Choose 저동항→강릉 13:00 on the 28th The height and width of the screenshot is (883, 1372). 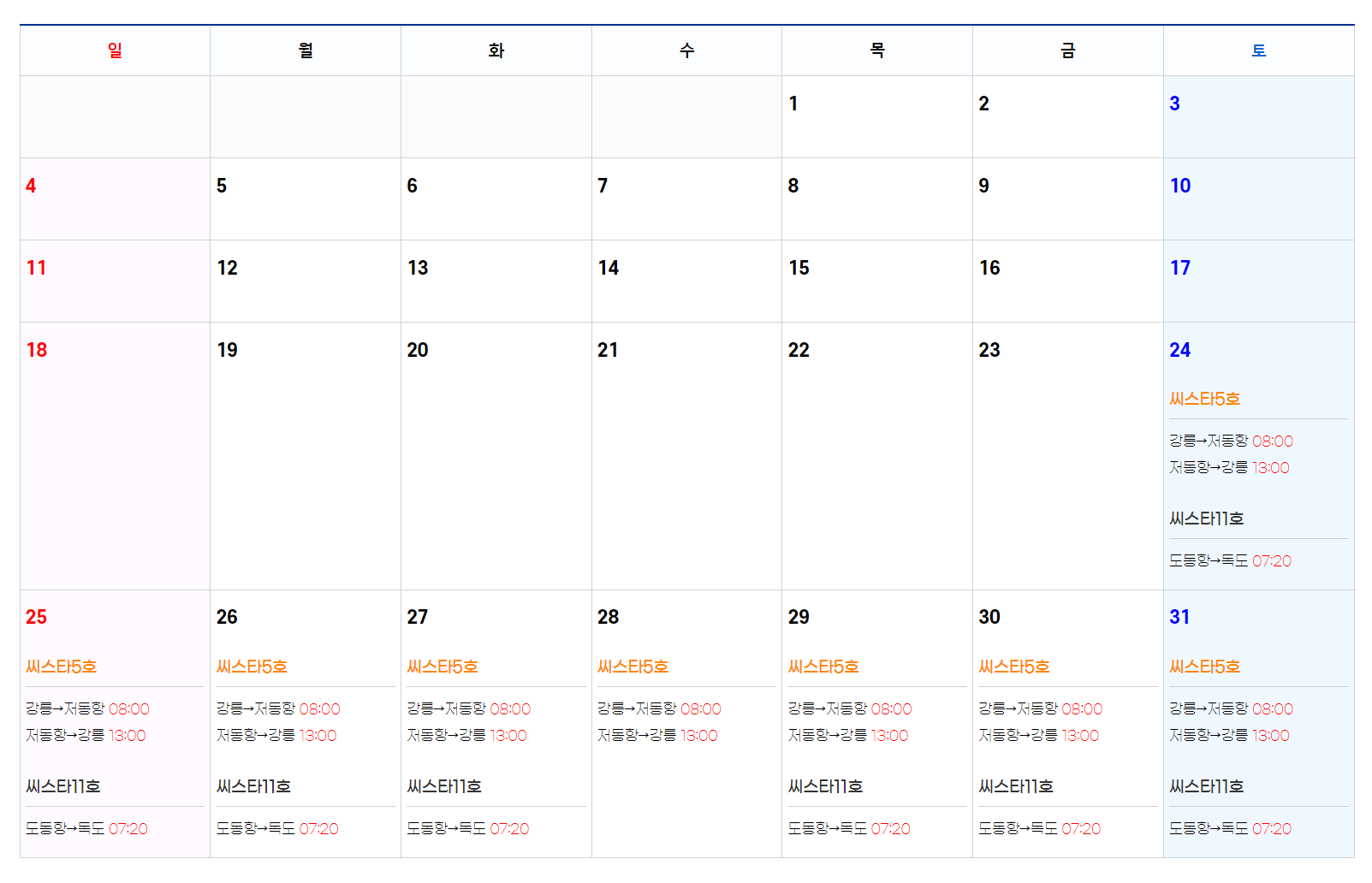[657, 735]
